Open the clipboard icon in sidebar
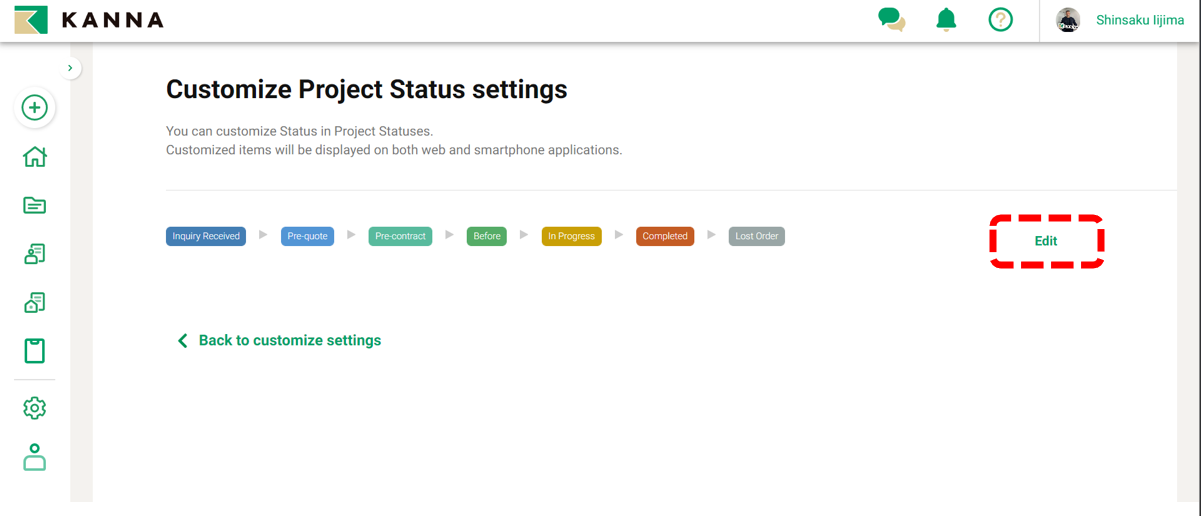The height and width of the screenshot is (516, 1201). 35,351
